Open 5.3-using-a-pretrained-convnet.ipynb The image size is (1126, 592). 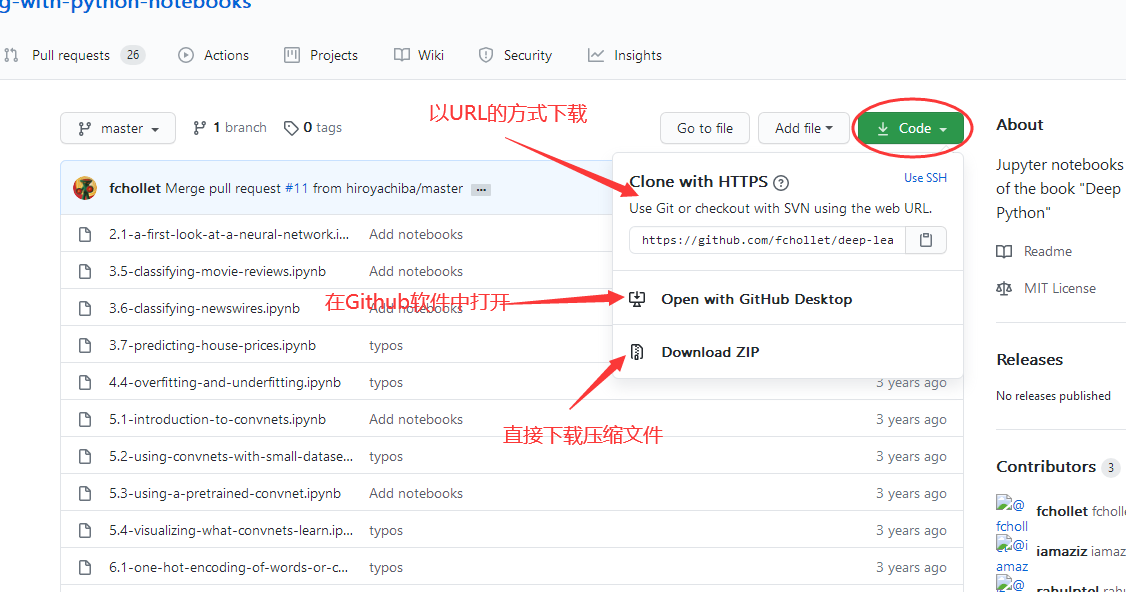tap(225, 494)
